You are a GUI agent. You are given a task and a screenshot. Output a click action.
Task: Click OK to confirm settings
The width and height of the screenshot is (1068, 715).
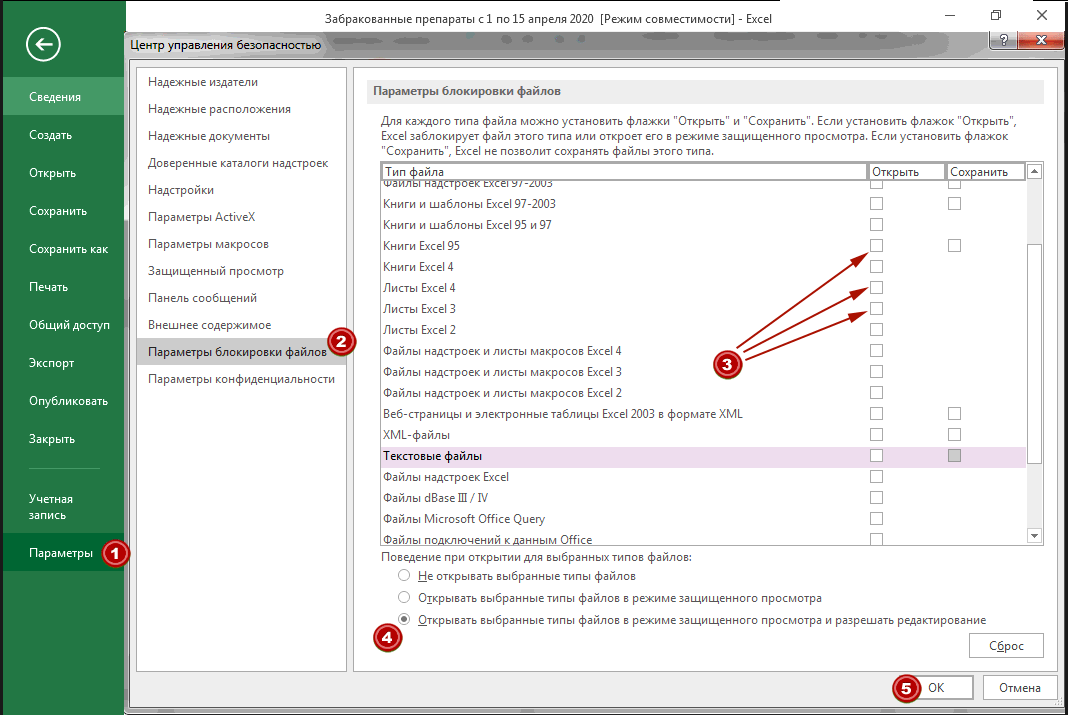937,688
